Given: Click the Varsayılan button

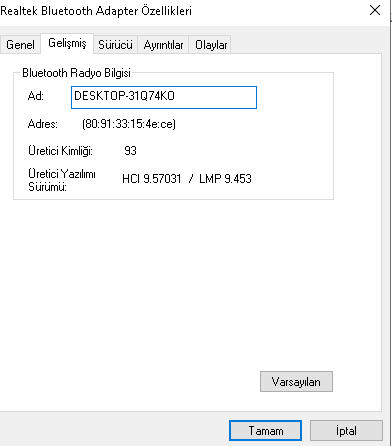Looking at the screenshot, I should (296, 381).
